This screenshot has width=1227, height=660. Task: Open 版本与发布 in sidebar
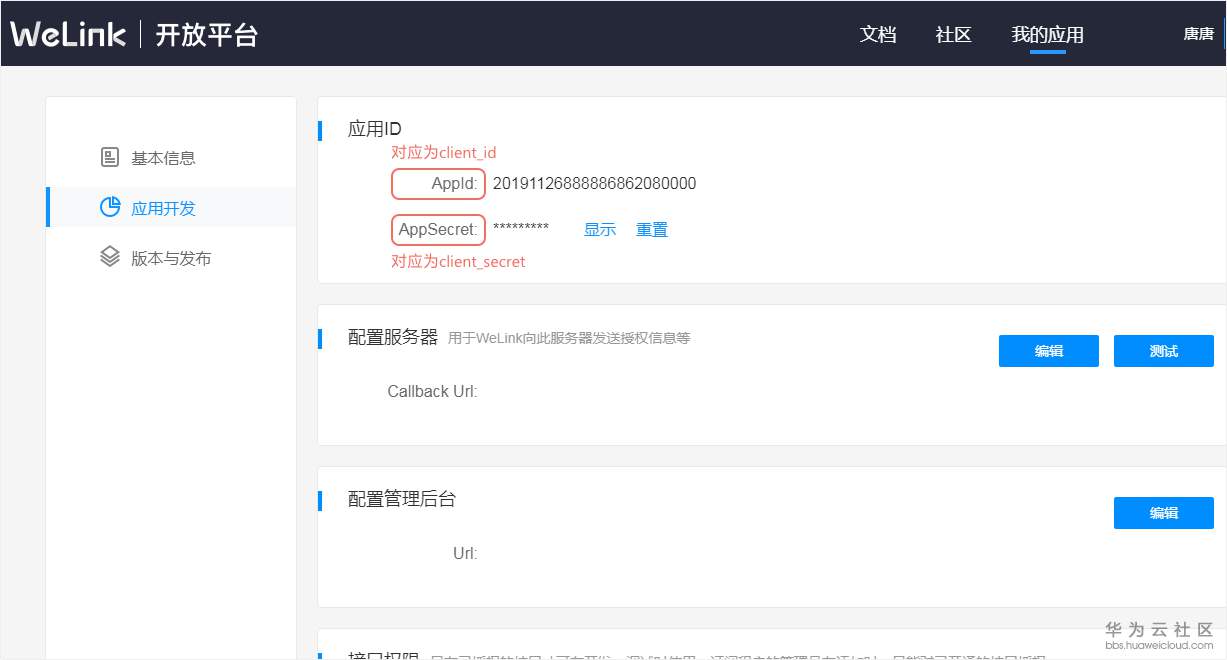(171, 258)
